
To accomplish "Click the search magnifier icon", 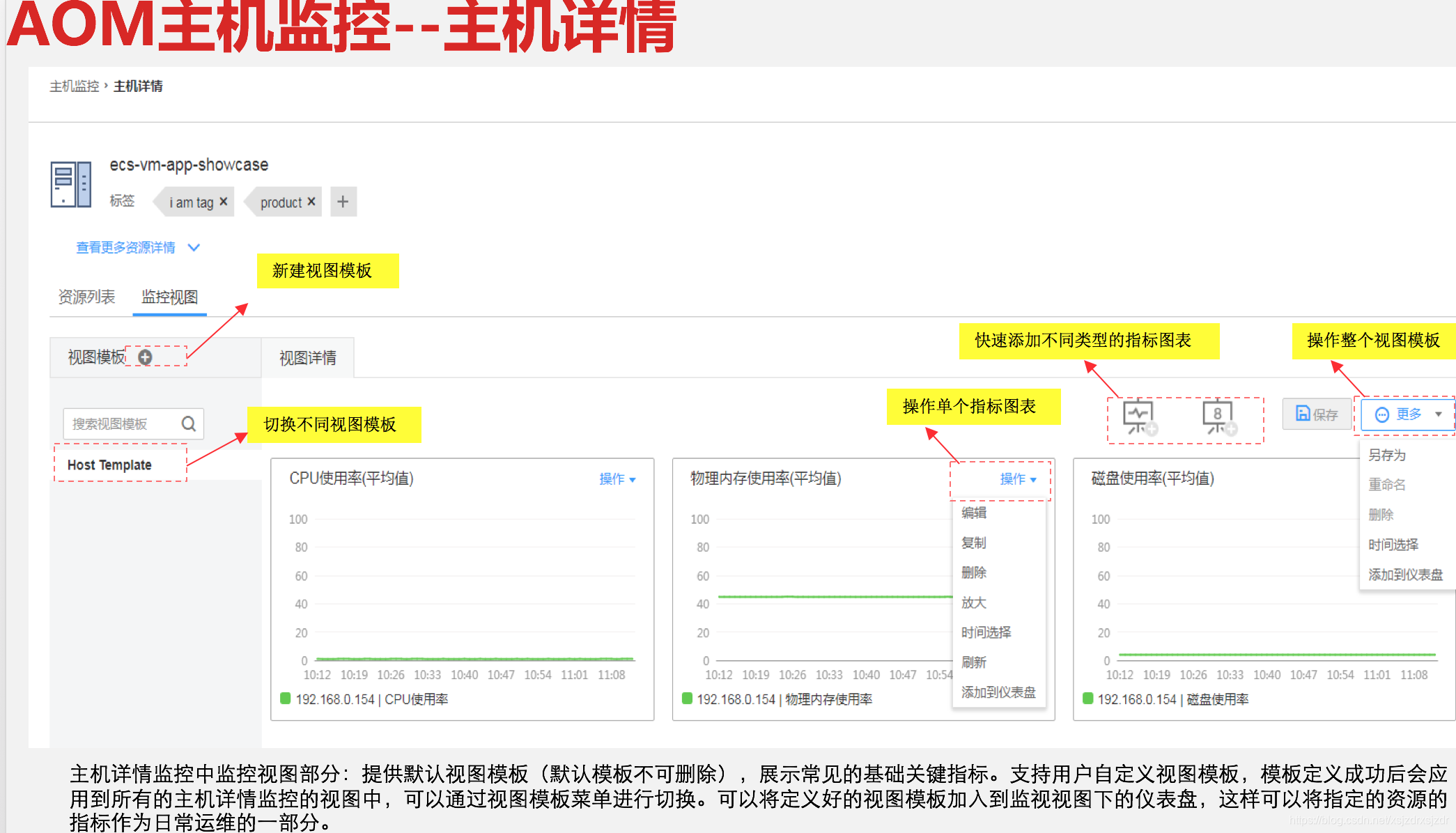I will [188, 423].
